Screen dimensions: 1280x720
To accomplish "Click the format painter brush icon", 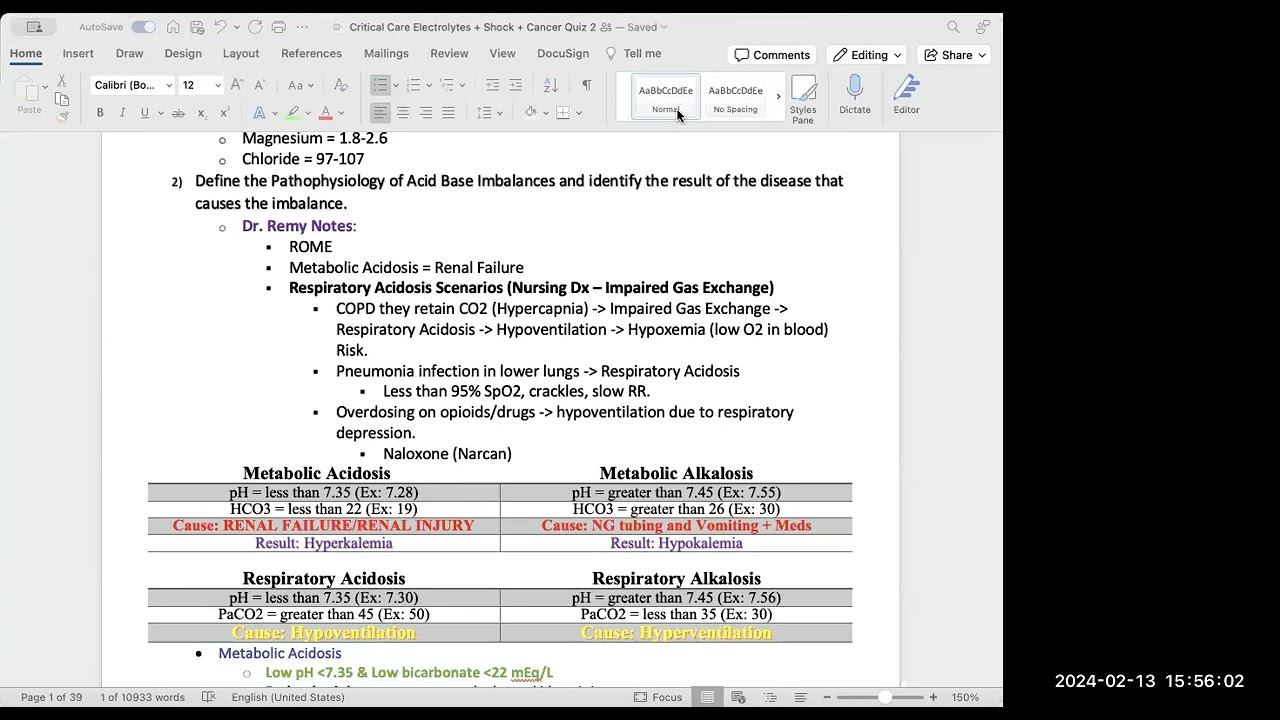I will pyautogui.click(x=62, y=117).
